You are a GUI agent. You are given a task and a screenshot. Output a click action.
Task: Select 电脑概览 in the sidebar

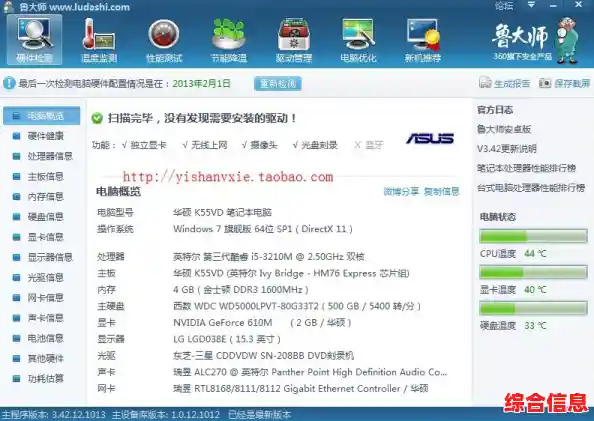click(x=42, y=116)
